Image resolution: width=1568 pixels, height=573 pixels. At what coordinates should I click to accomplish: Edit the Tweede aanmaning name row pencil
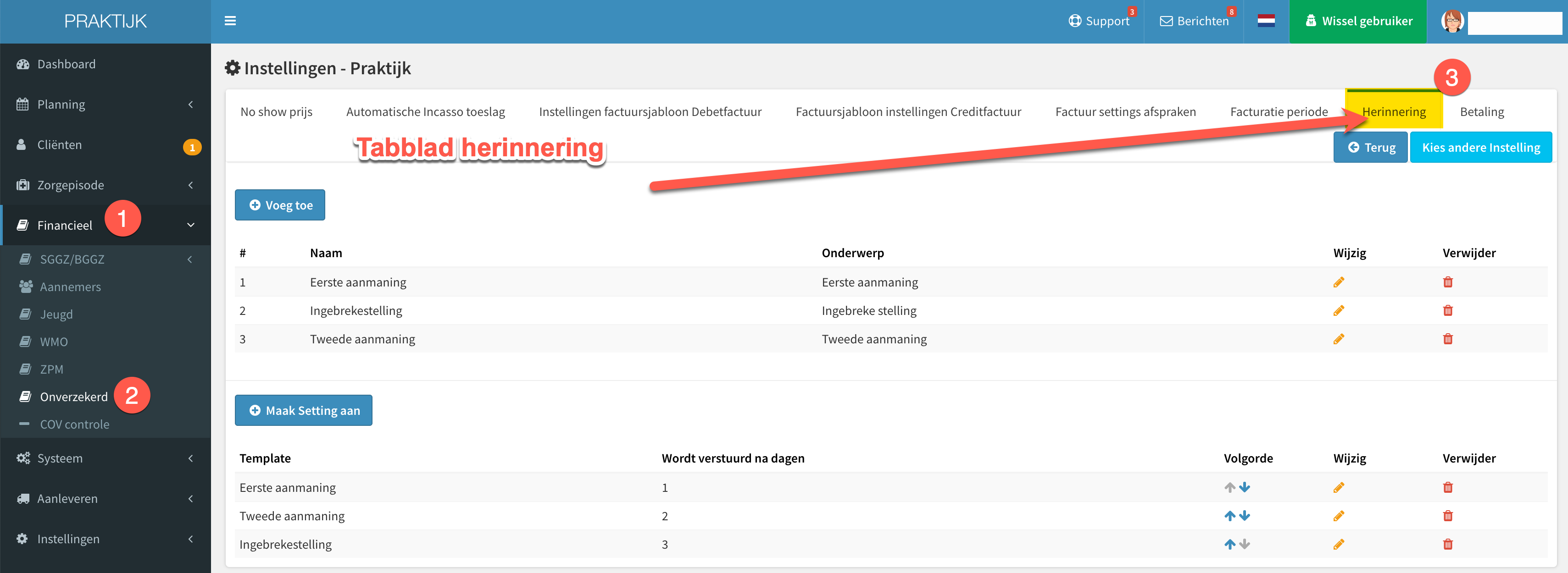tap(1339, 339)
